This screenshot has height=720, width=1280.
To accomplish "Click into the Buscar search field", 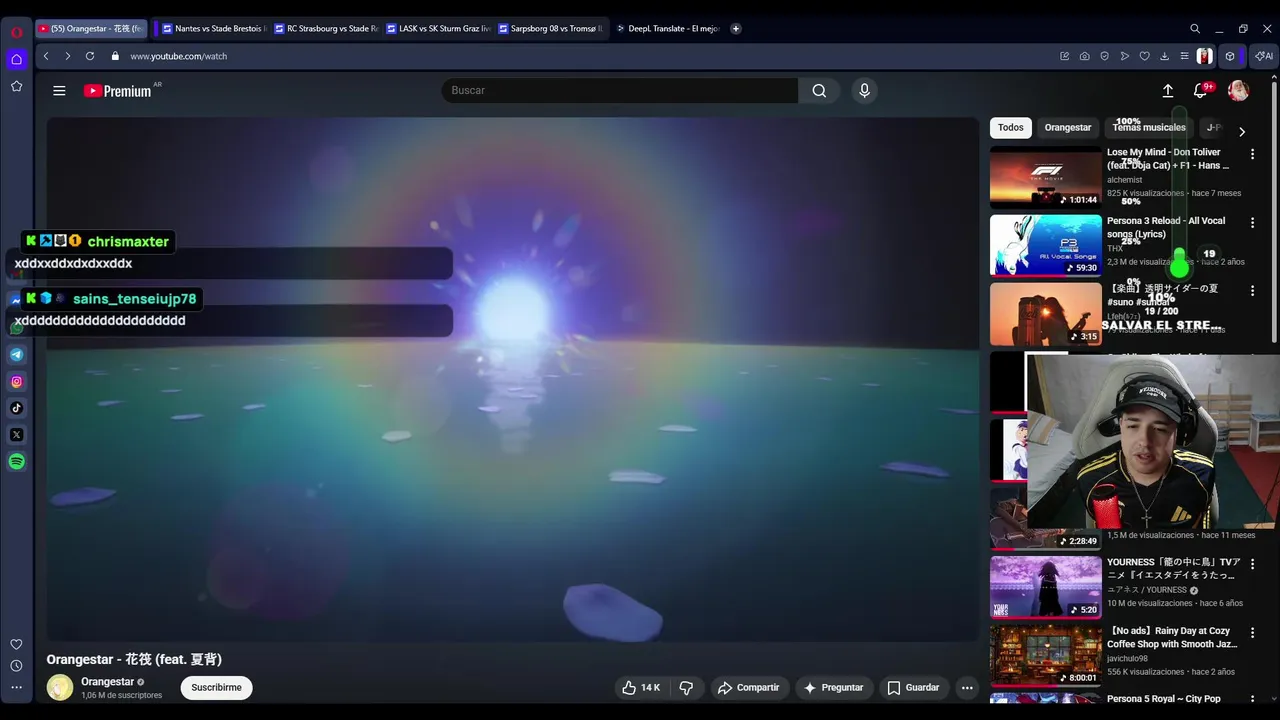I will (620, 90).
